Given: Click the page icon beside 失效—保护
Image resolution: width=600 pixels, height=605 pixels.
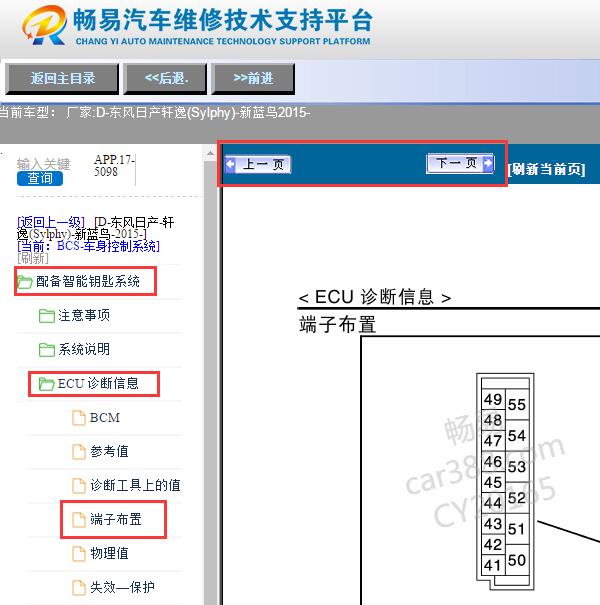Looking at the screenshot, I should point(79,588).
